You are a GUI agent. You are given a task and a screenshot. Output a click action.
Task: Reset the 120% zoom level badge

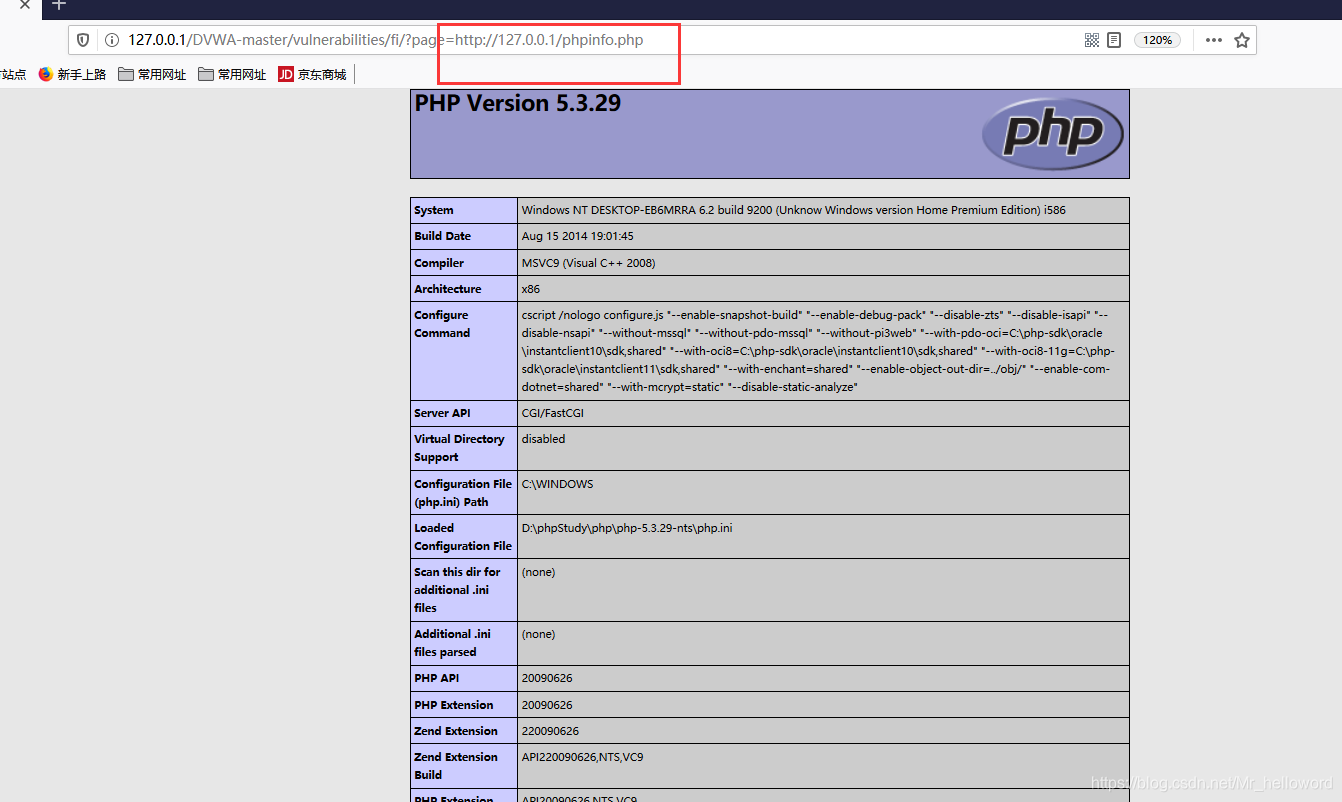(x=1157, y=40)
